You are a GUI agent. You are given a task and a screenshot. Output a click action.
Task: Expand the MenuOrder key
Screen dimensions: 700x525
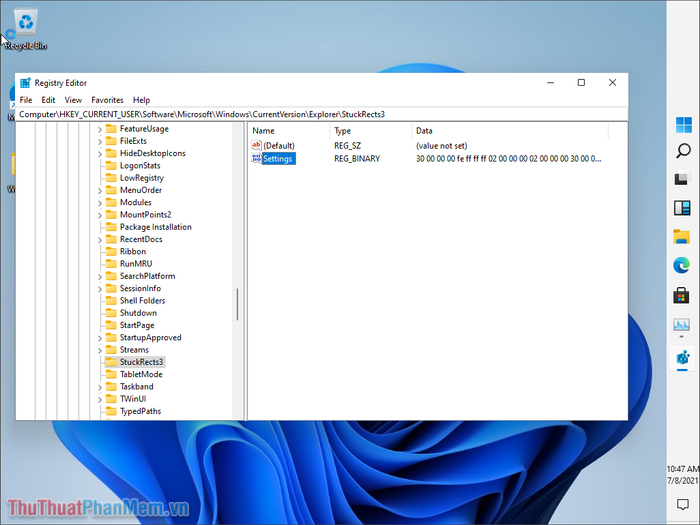(x=100, y=191)
